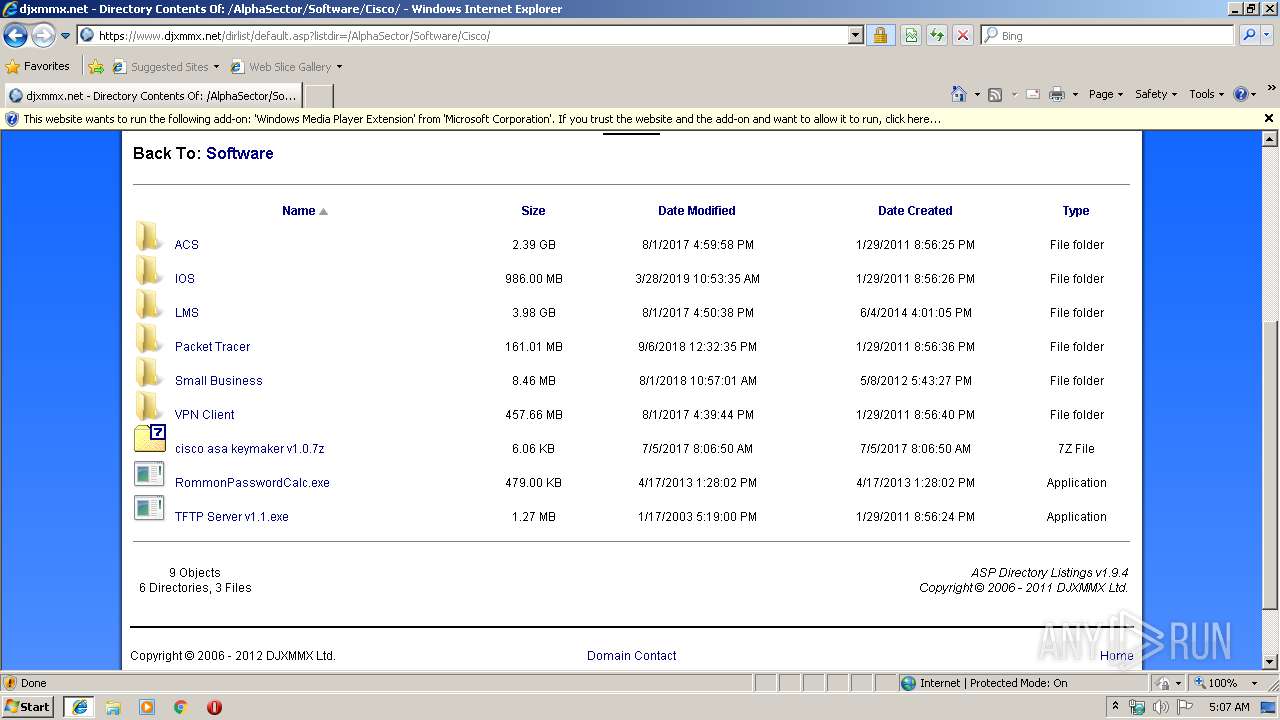Open Chrome from the taskbar

pos(181,707)
